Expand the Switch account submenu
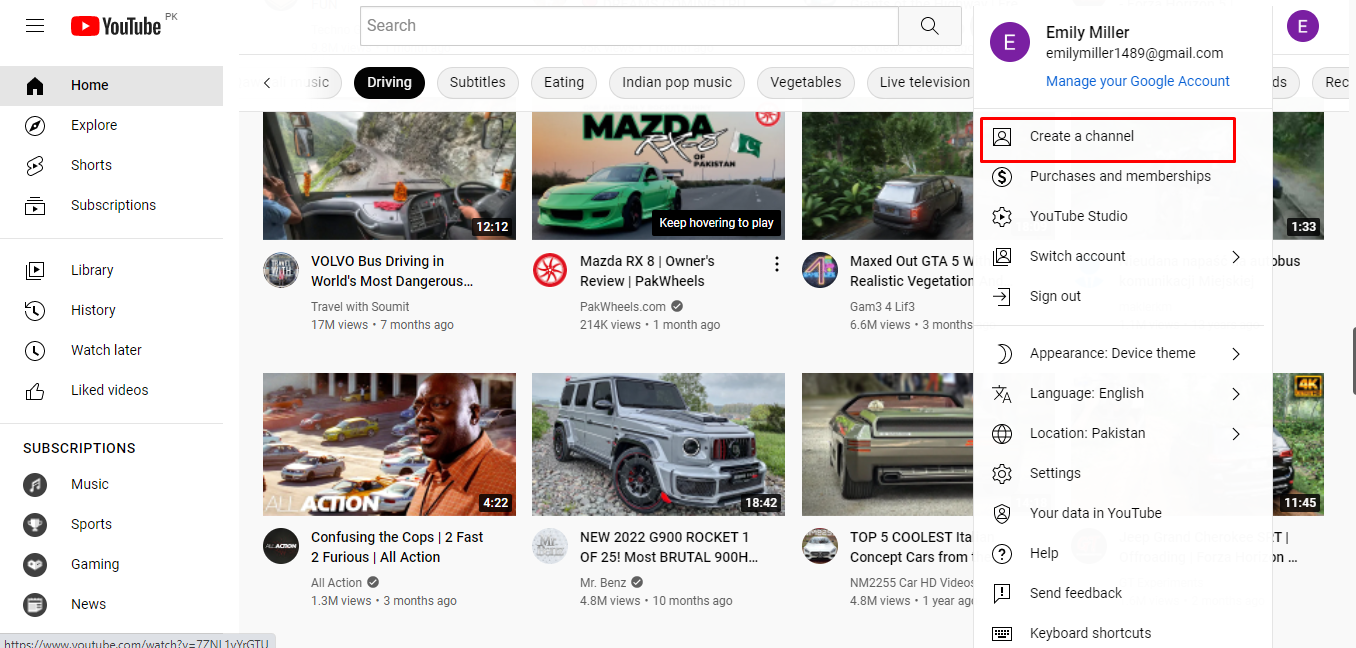This screenshot has height=648, width=1356. point(1077,256)
